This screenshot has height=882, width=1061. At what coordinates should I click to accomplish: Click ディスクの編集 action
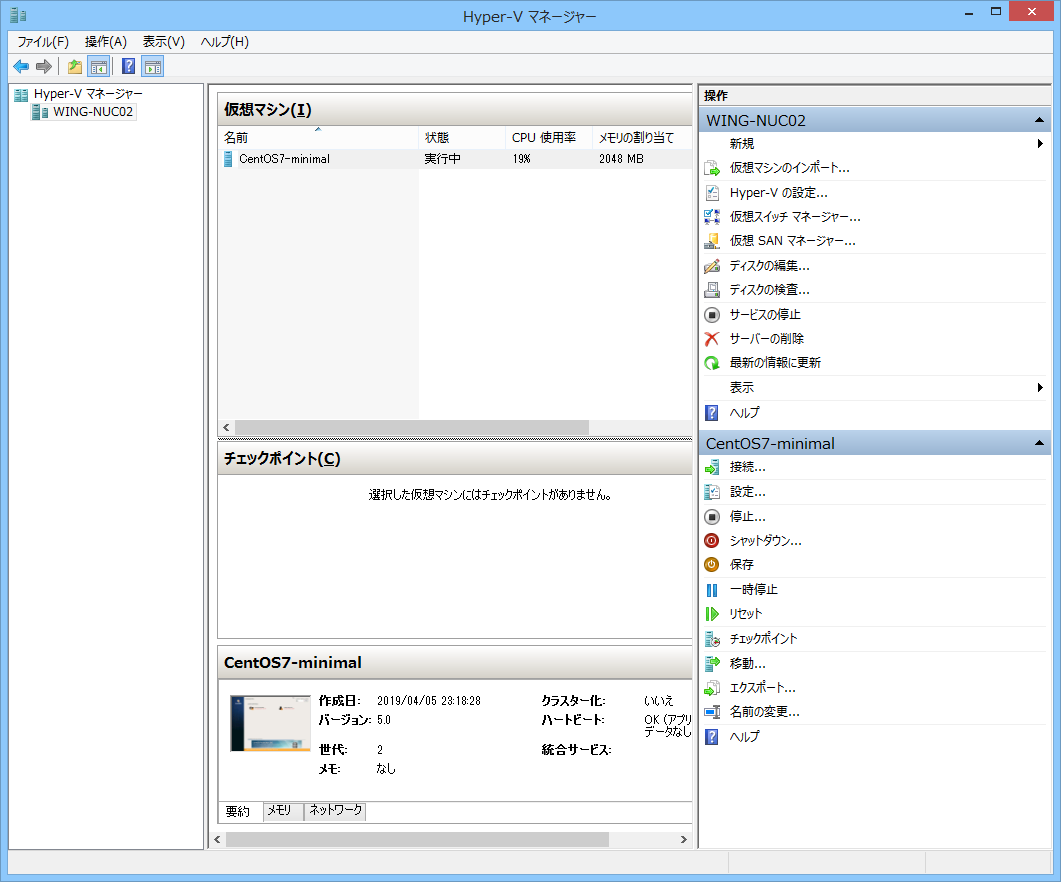769,265
